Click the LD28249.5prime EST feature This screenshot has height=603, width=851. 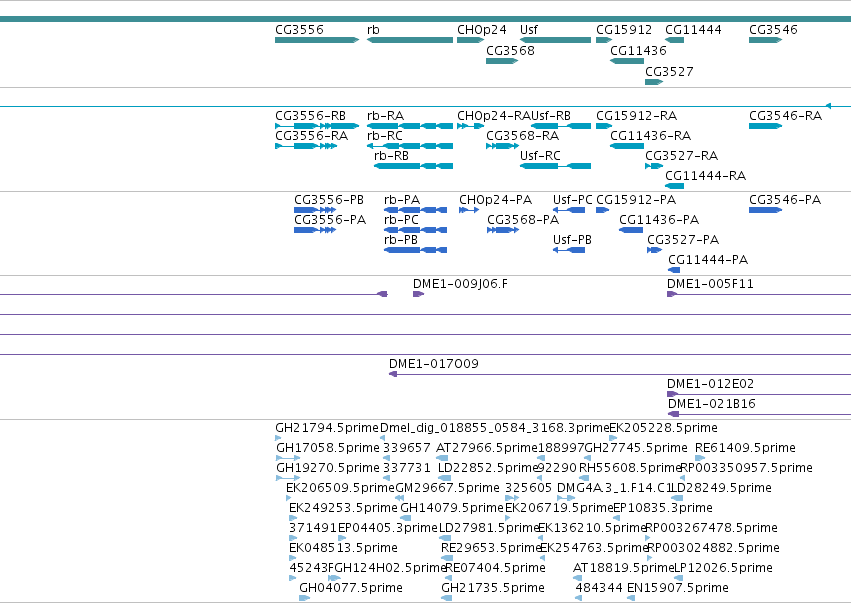point(677,498)
